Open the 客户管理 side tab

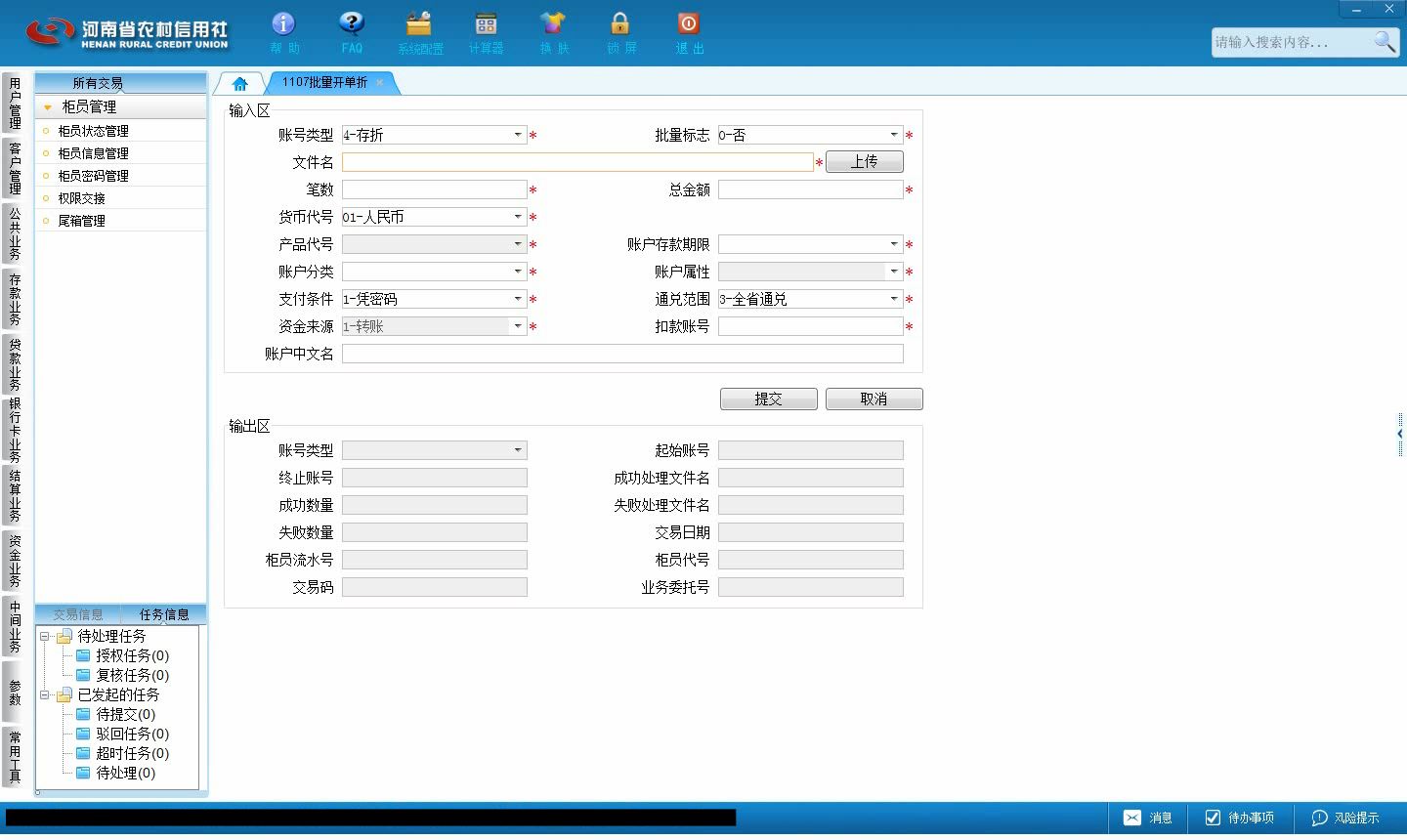point(14,168)
